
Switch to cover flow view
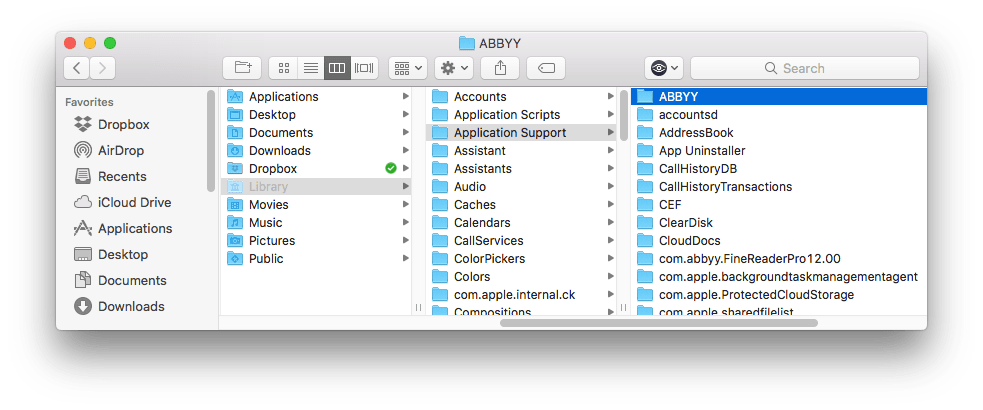point(365,68)
